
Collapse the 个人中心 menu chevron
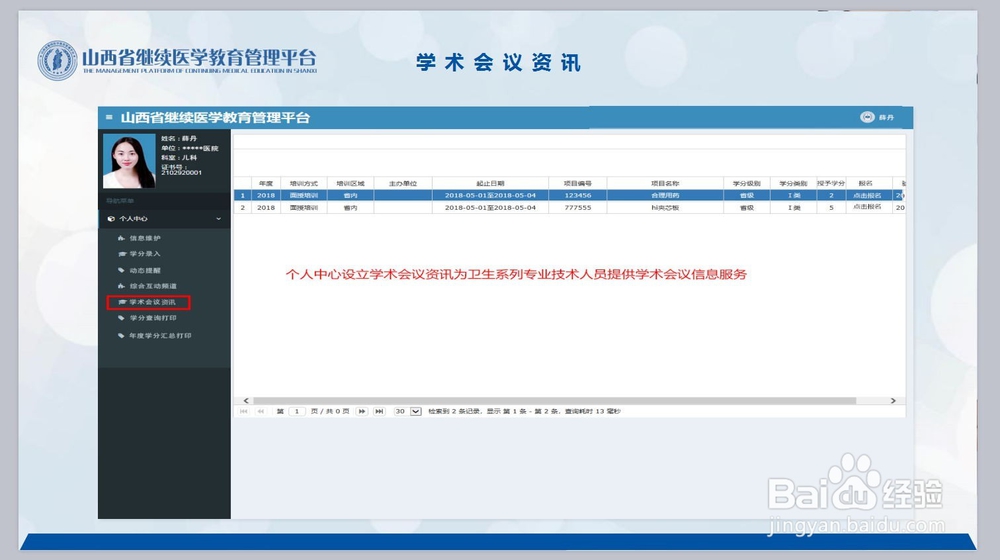(219, 219)
